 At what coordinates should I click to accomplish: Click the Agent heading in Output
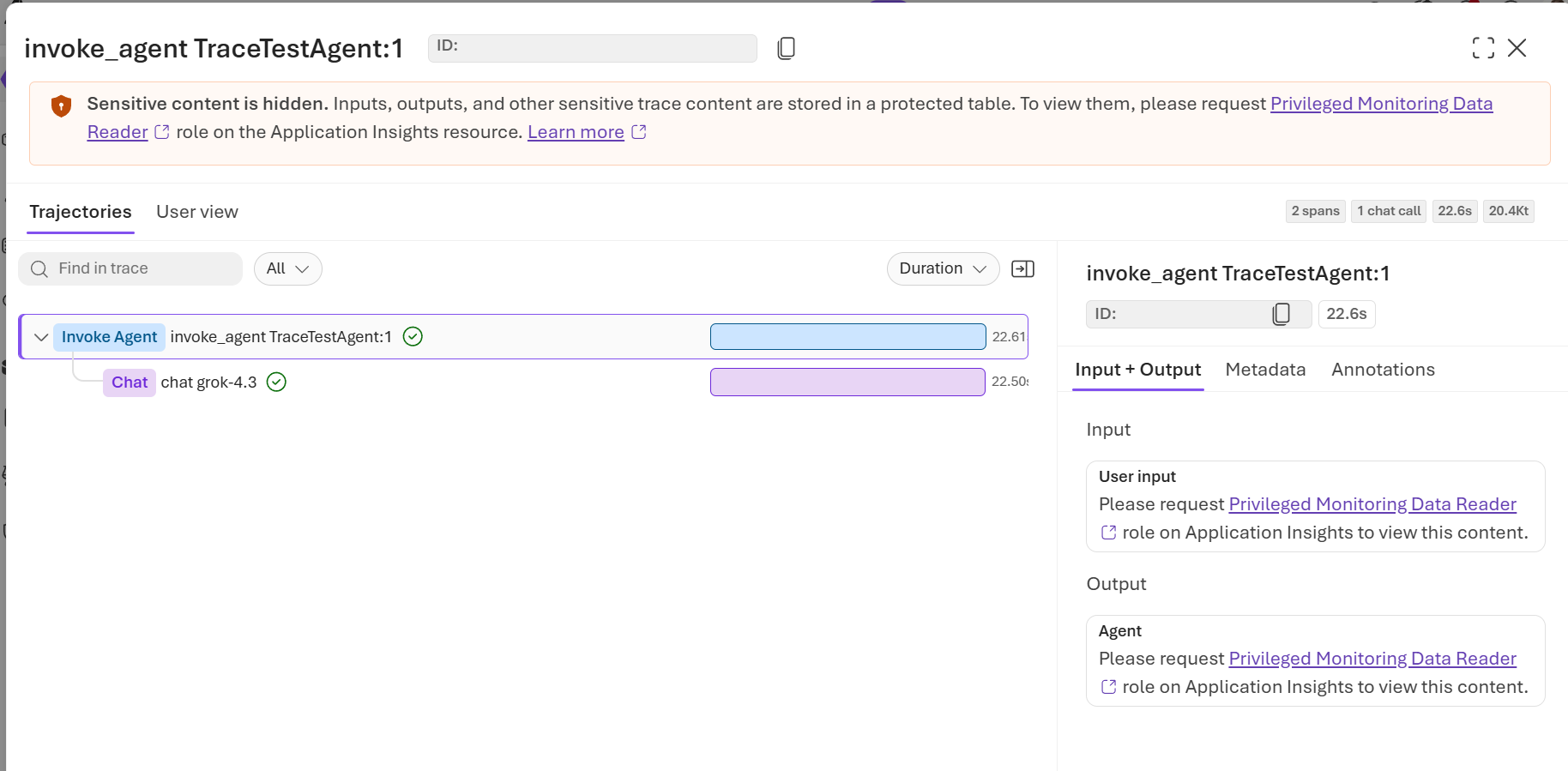coord(1120,631)
